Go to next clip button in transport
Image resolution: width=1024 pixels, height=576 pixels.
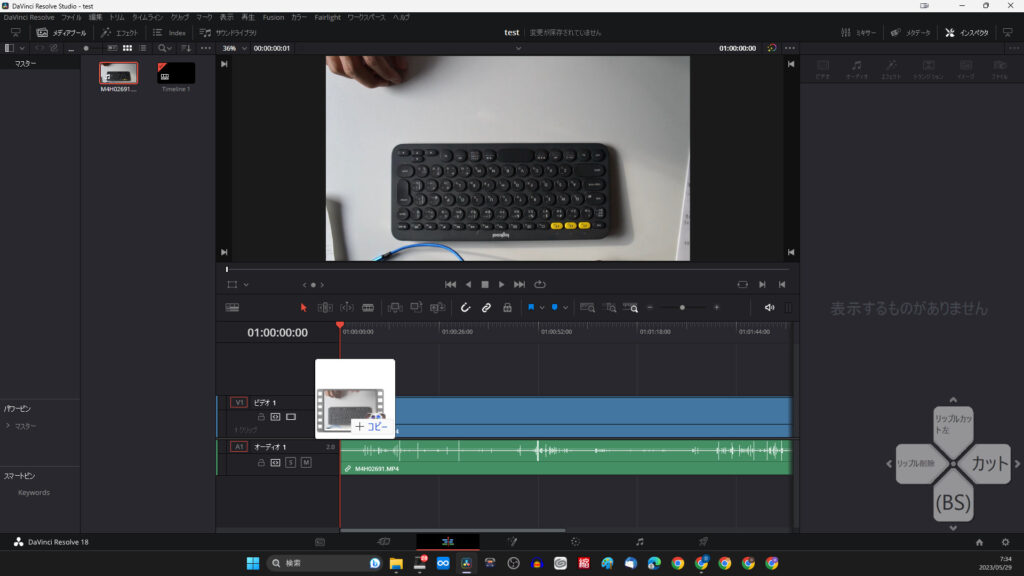click(762, 285)
